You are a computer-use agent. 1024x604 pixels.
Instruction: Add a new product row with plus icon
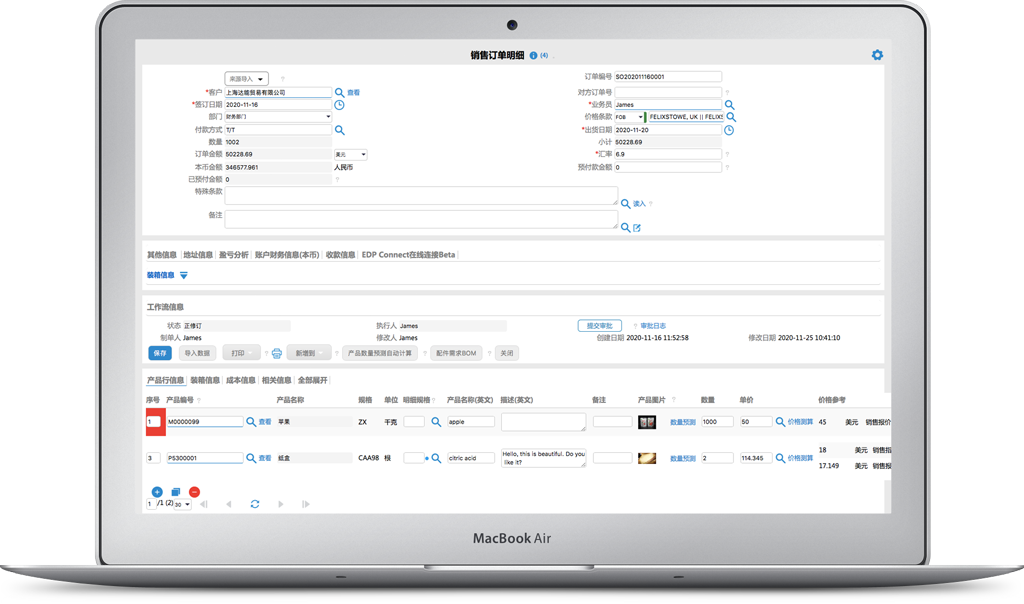click(157, 492)
